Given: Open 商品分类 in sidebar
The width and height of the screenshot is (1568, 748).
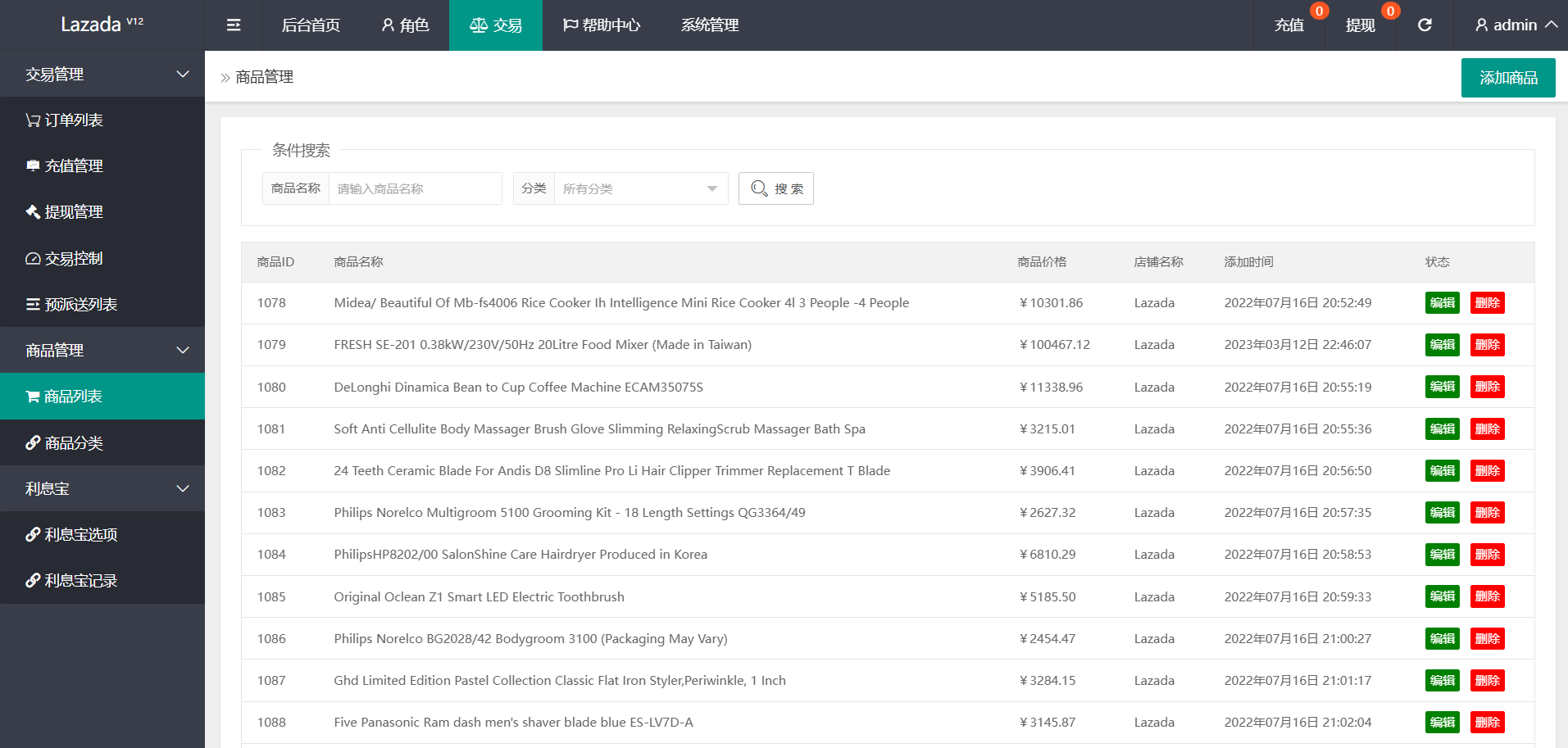Looking at the screenshot, I should coord(102,443).
